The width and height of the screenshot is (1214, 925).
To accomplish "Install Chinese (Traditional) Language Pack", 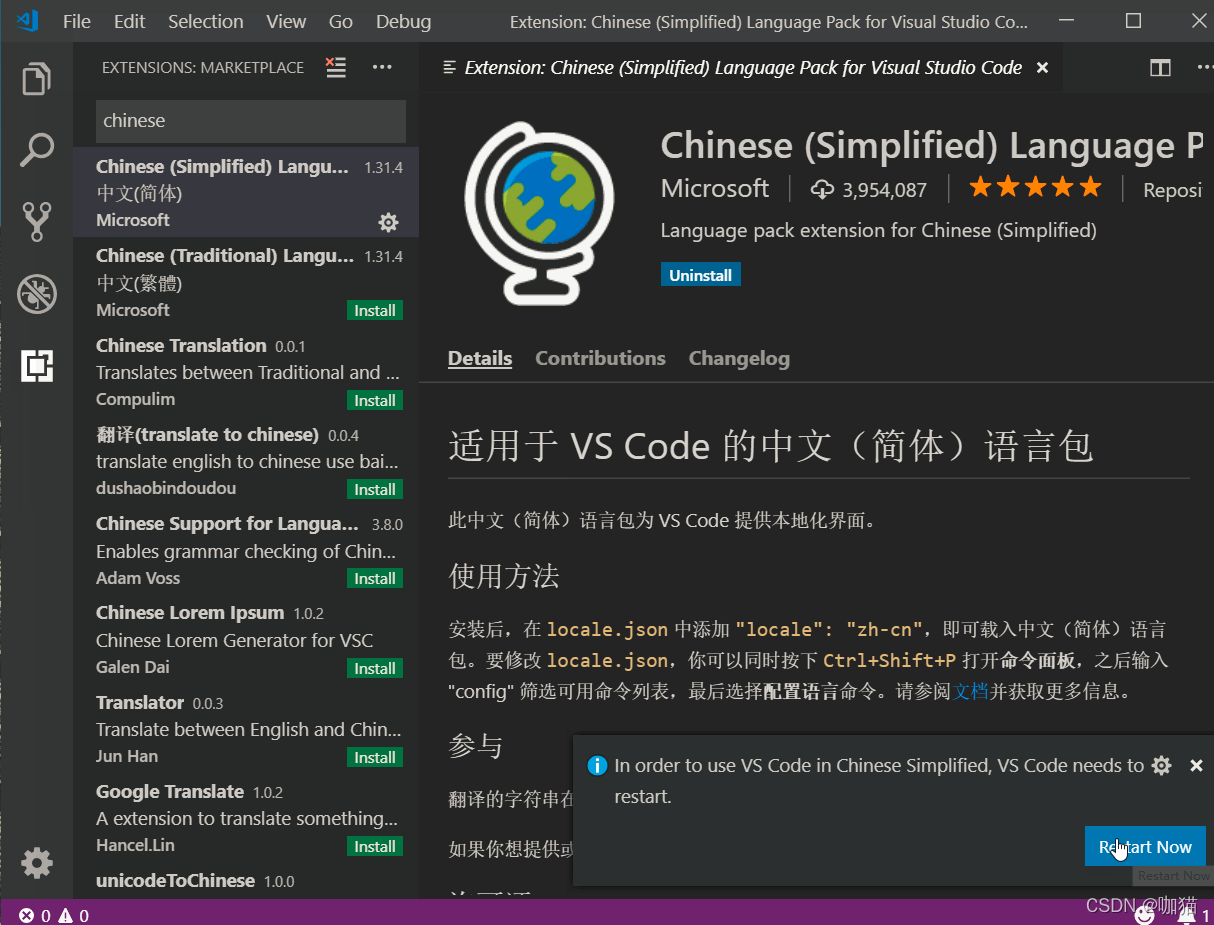I will (375, 311).
